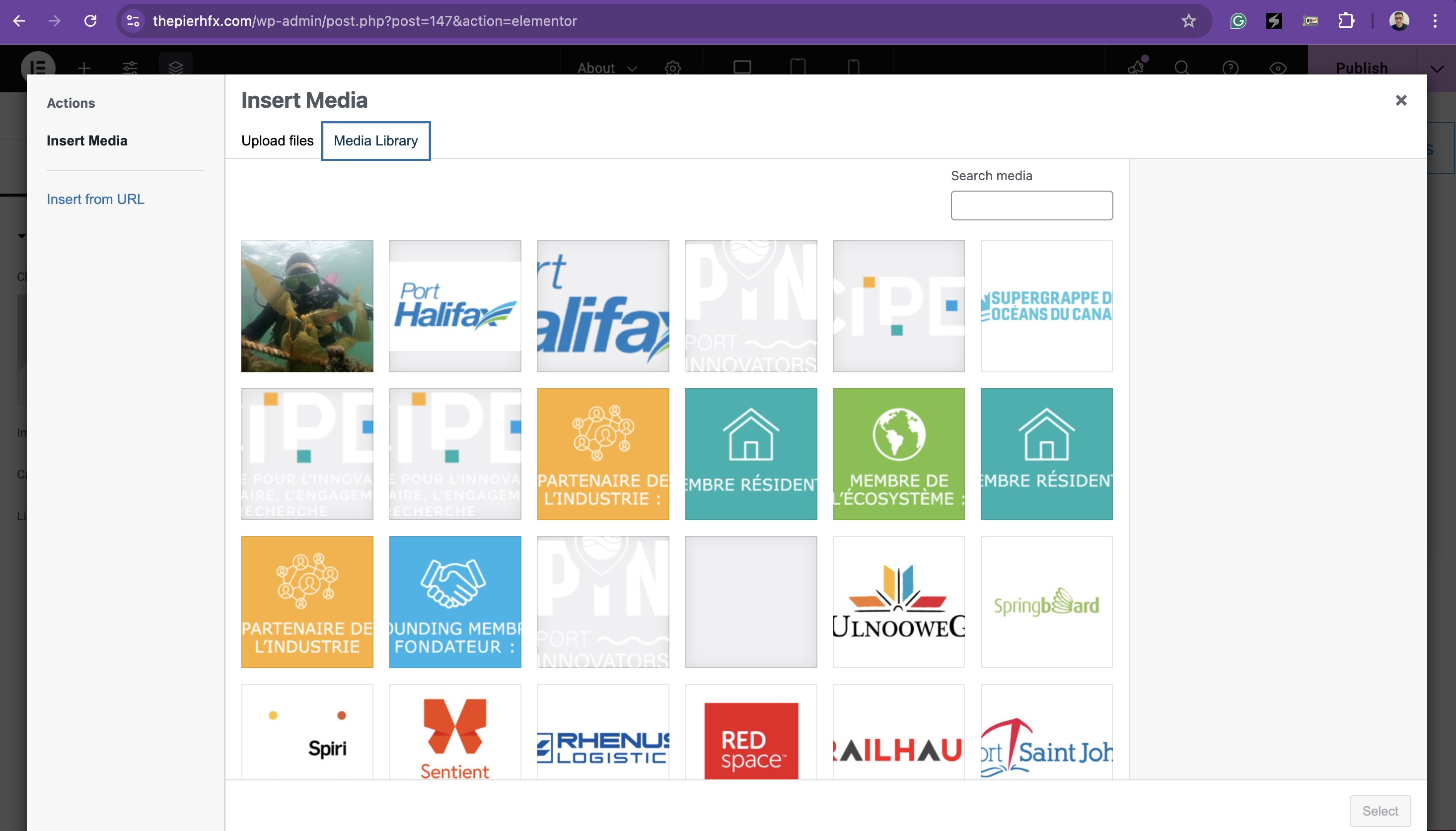Image resolution: width=1456 pixels, height=831 pixels.
Task: Open Elementor finder search icon
Action: click(1182, 68)
